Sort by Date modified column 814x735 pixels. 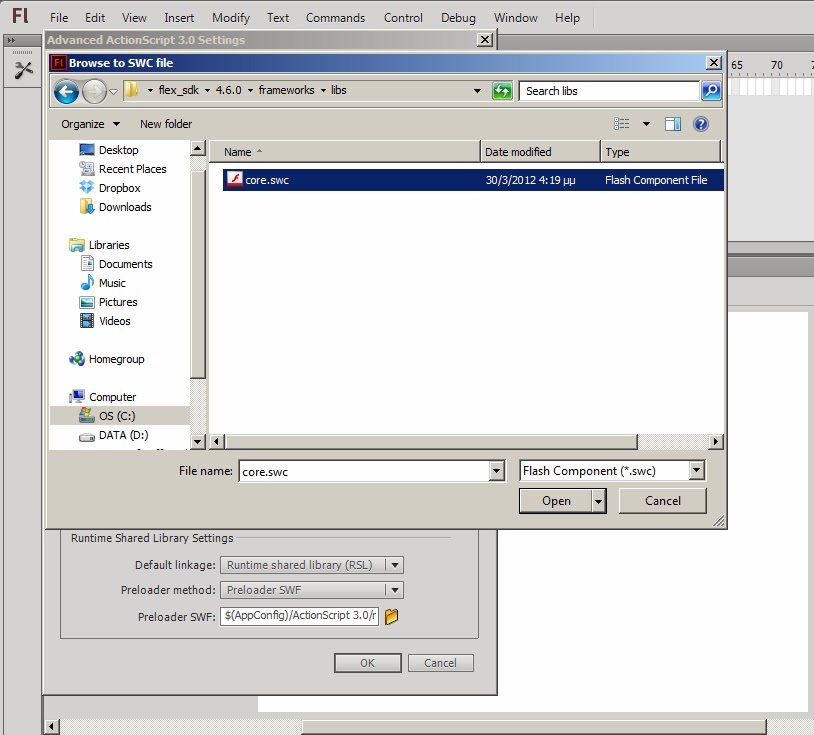(540, 152)
